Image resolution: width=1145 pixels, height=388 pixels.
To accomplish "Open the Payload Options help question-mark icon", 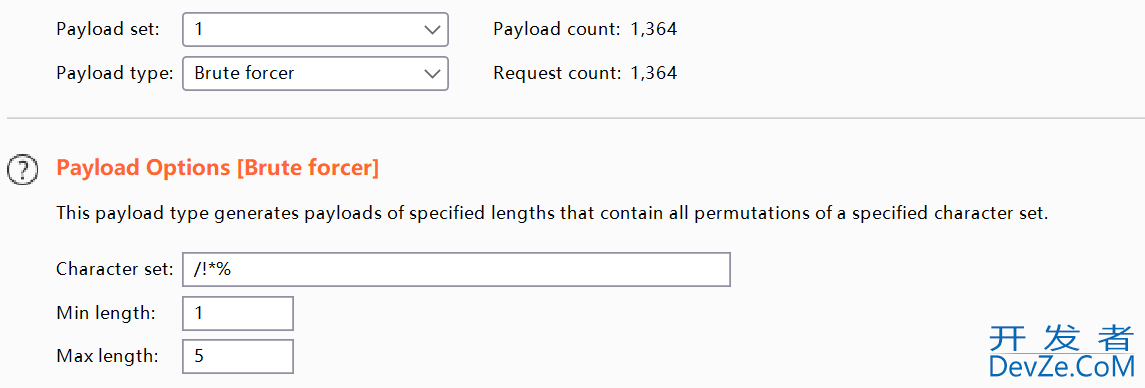I will (22, 170).
